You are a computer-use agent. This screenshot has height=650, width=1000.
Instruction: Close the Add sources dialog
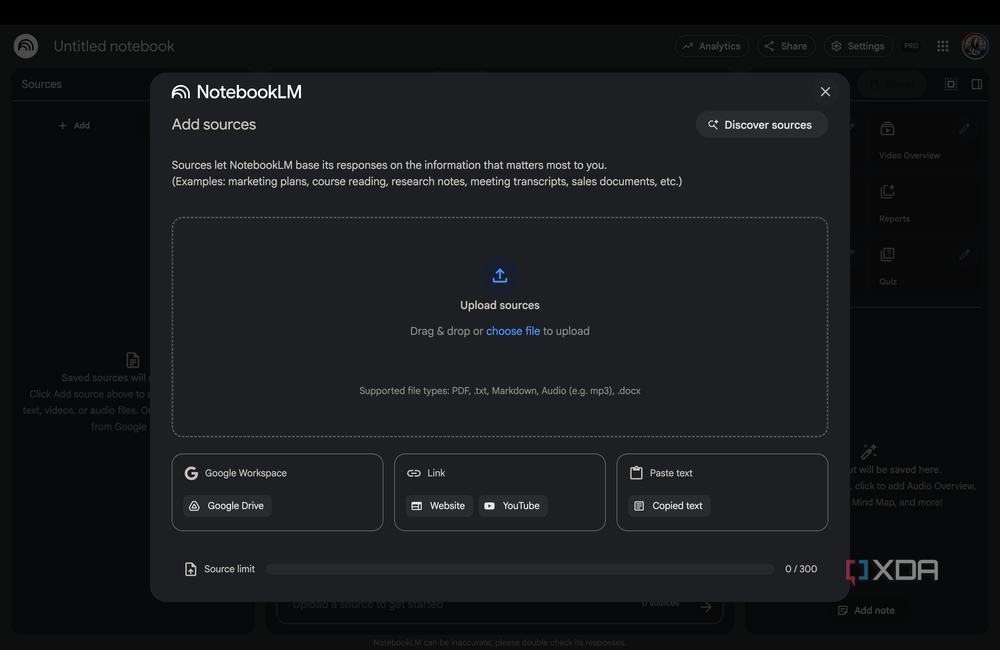[825, 92]
